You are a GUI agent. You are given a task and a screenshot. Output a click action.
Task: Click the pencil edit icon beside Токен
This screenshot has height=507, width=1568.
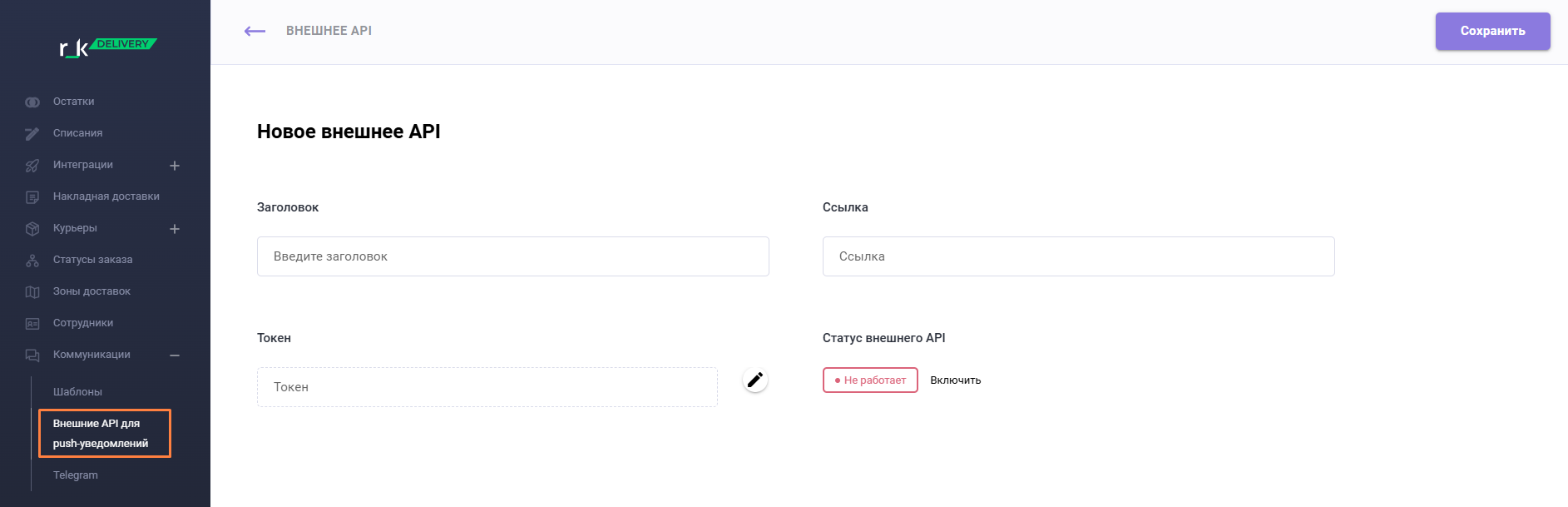(x=754, y=380)
